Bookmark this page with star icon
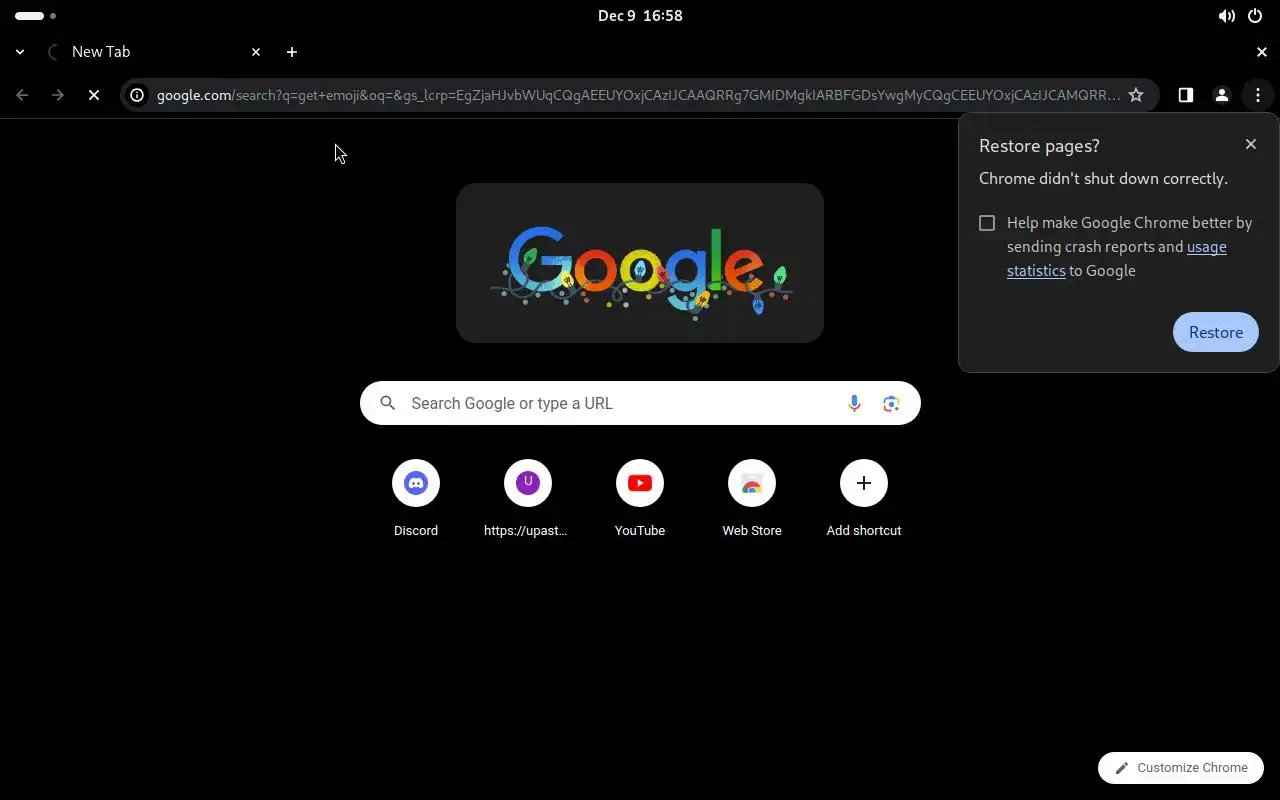1280x800 pixels. point(1136,95)
